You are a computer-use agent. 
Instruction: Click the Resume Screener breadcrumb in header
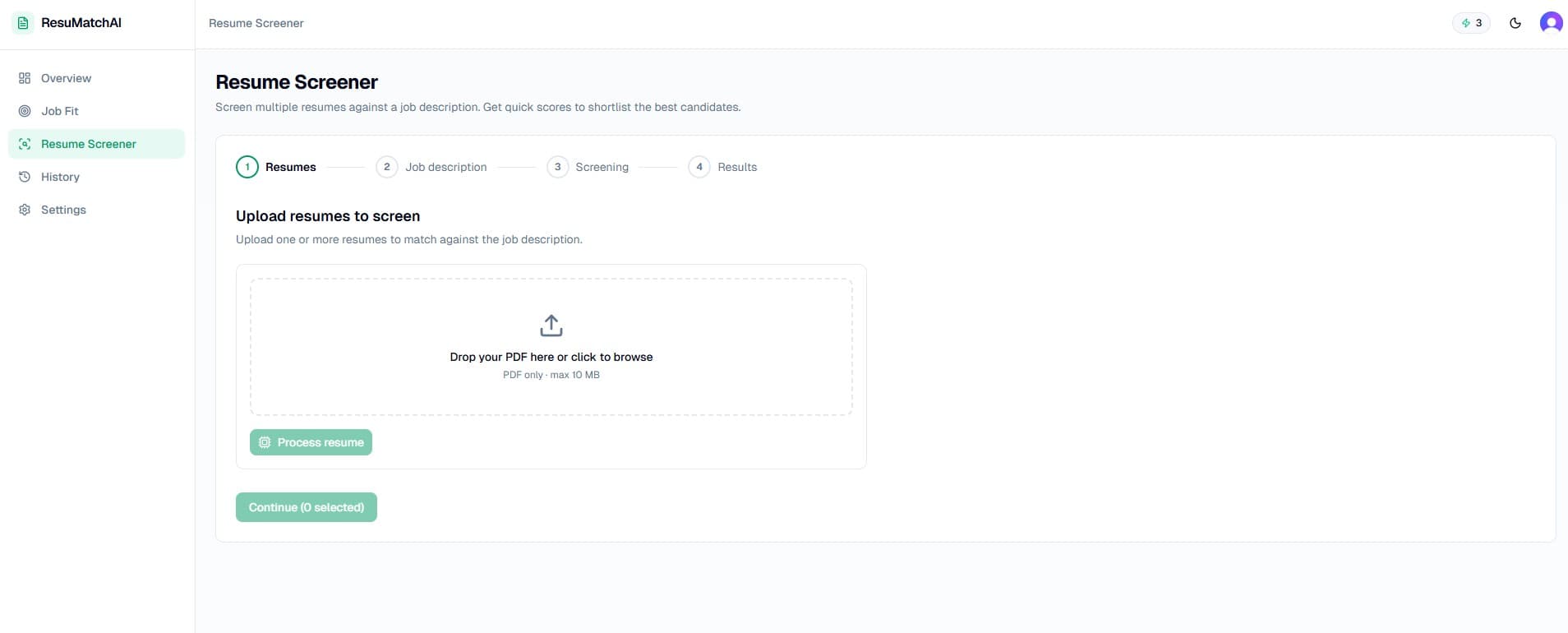coord(256,23)
